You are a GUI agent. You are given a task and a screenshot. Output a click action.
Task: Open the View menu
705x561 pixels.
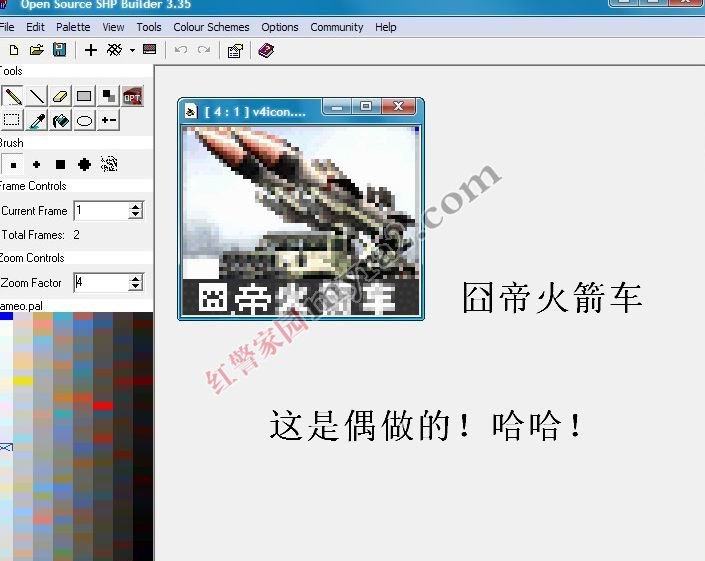tap(113, 27)
